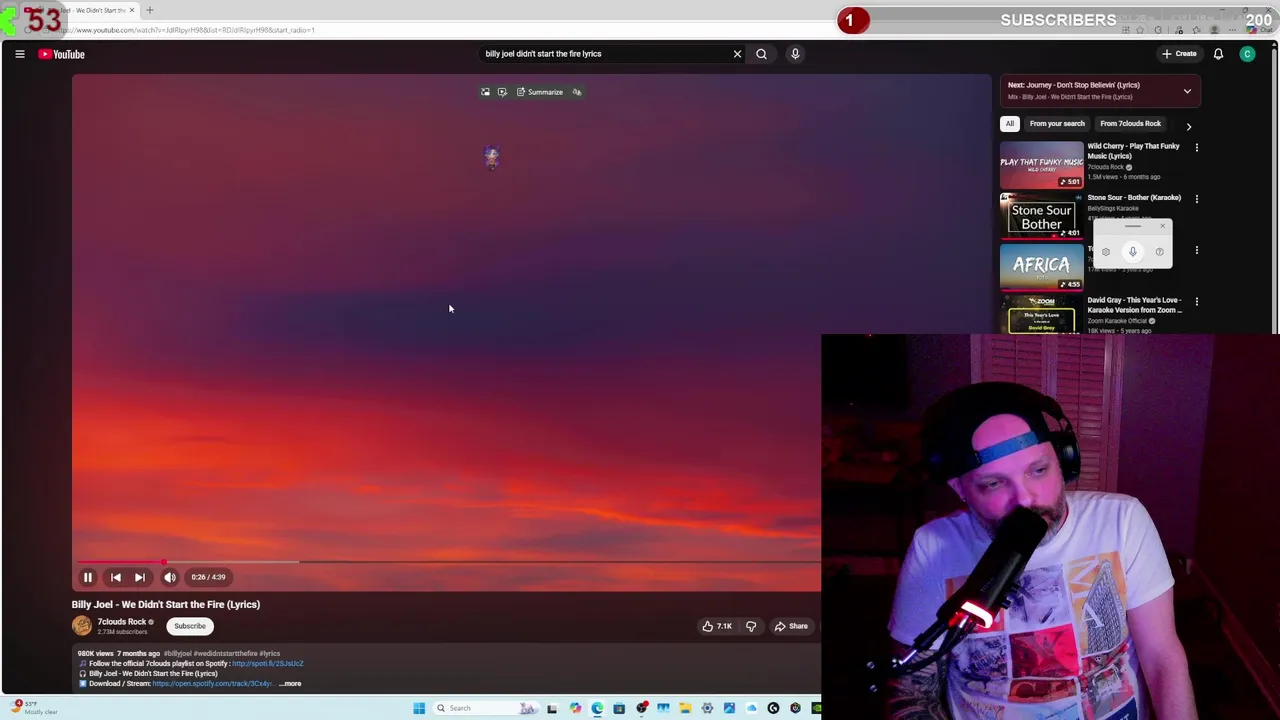This screenshot has width=1280, height=720.
Task: Click the #billyjoel hashtag
Action: 177,654
